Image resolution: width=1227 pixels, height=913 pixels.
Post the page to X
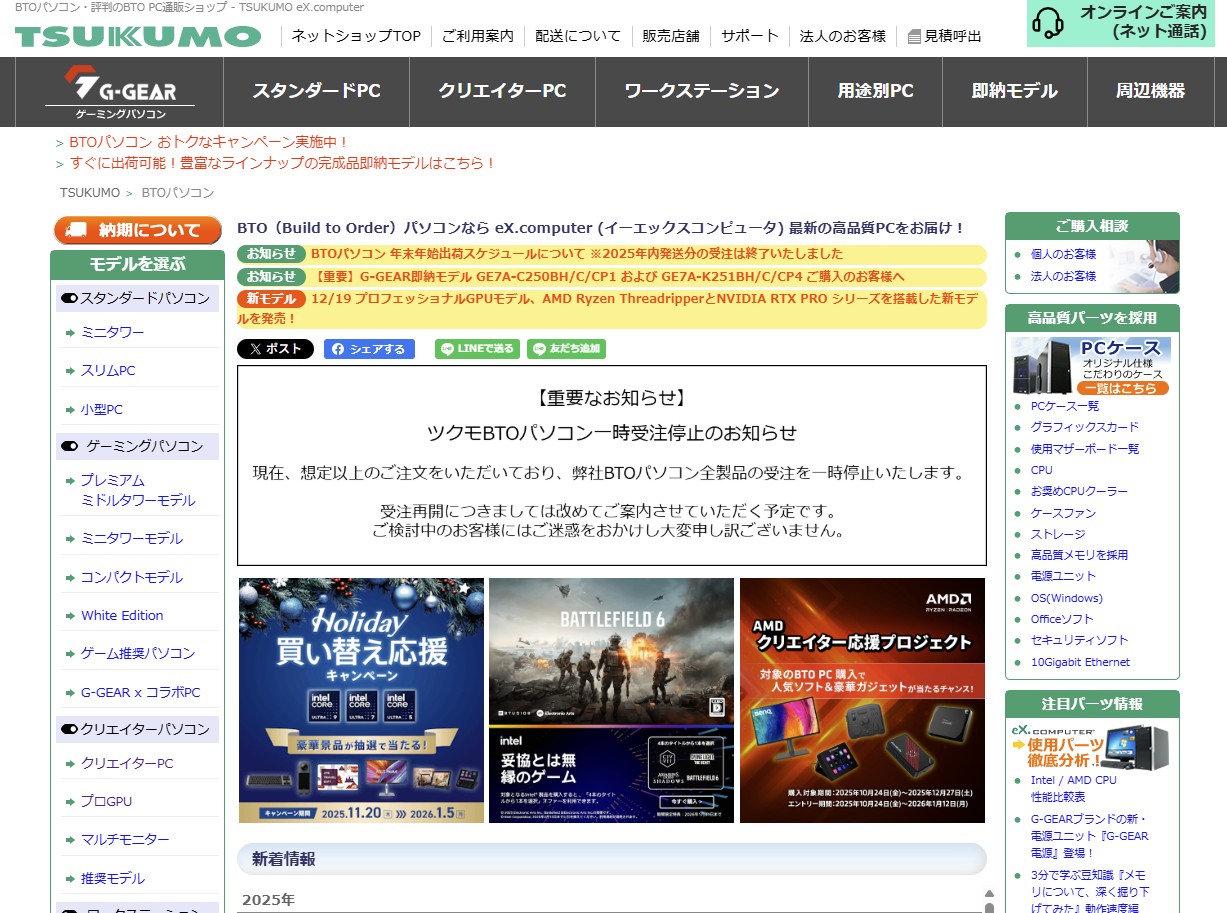coord(274,349)
